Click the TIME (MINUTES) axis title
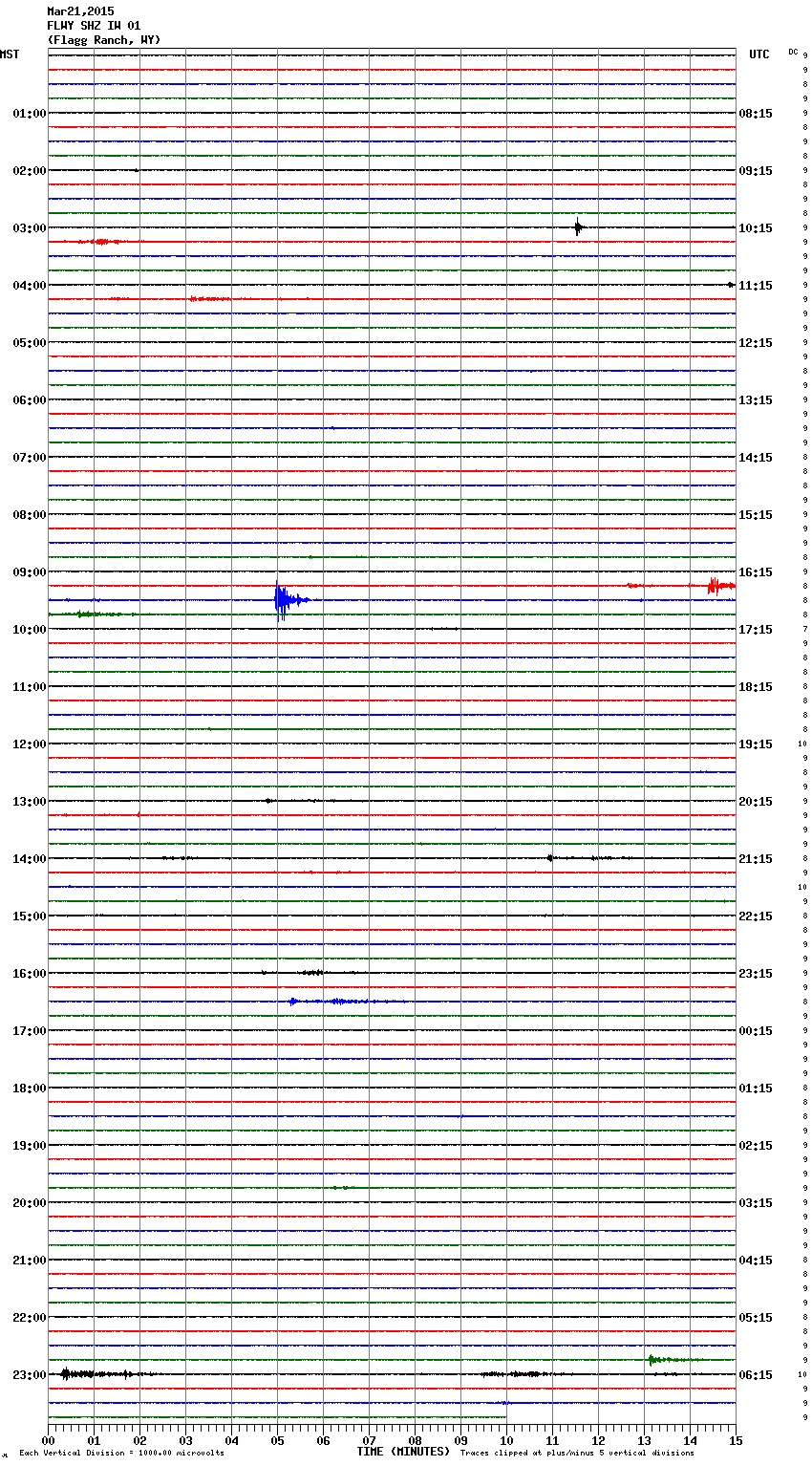This screenshot has width=812, height=1466. click(x=403, y=1452)
